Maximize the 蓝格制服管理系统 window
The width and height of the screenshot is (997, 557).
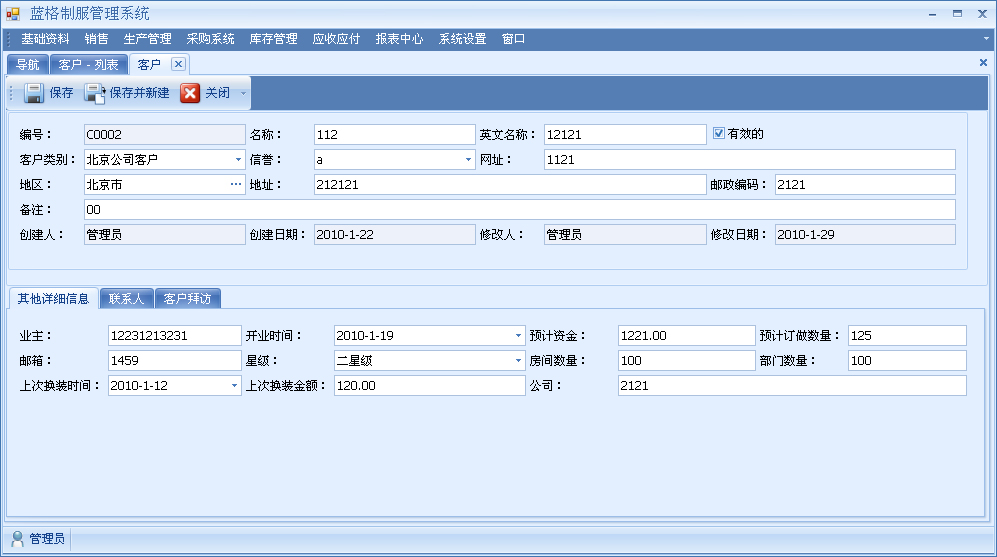(957, 13)
